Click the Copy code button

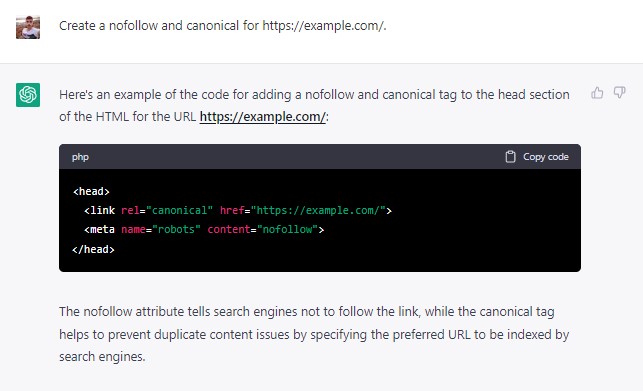(x=537, y=157)
